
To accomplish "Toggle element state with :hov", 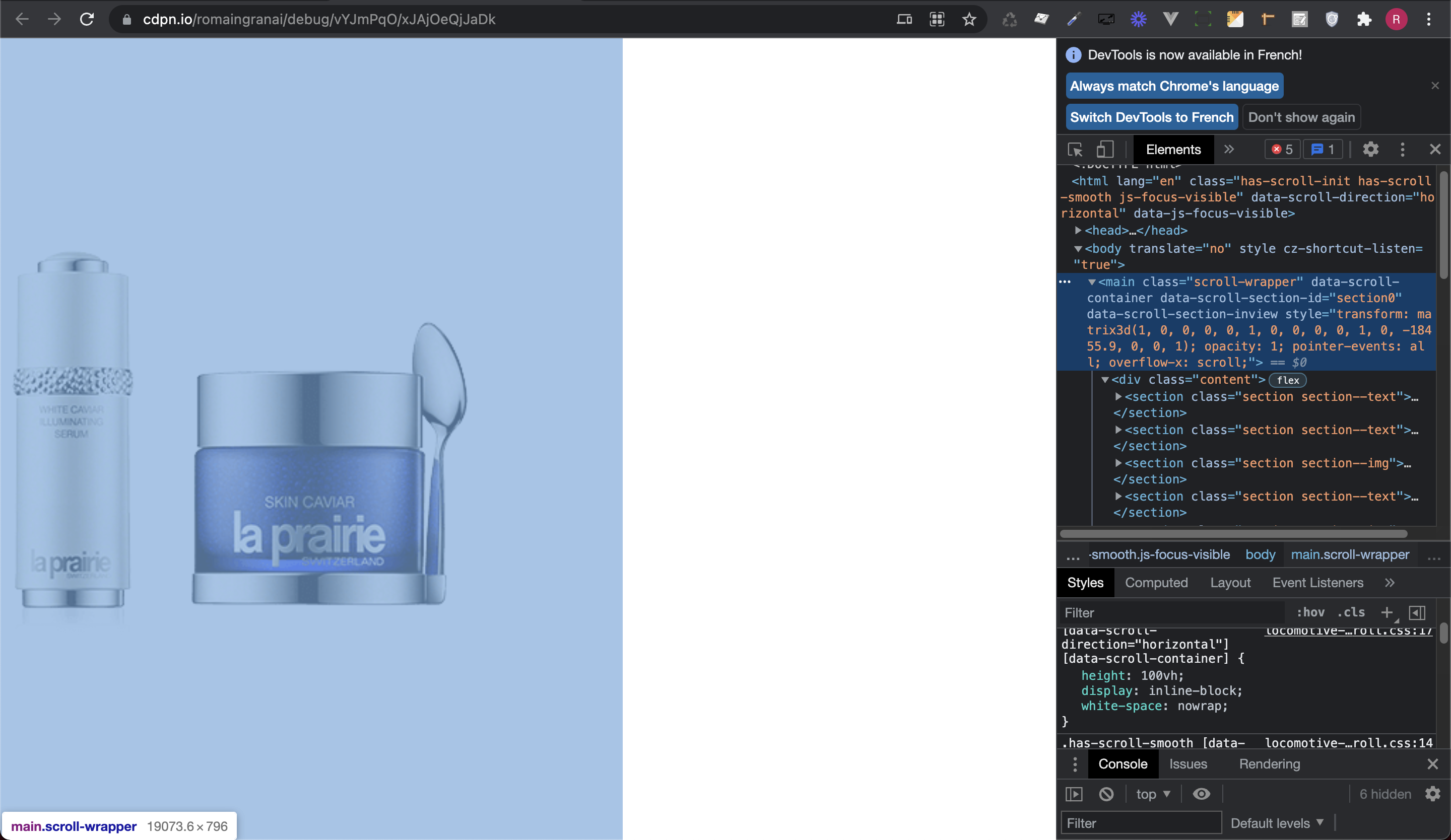I will 1311,612.
